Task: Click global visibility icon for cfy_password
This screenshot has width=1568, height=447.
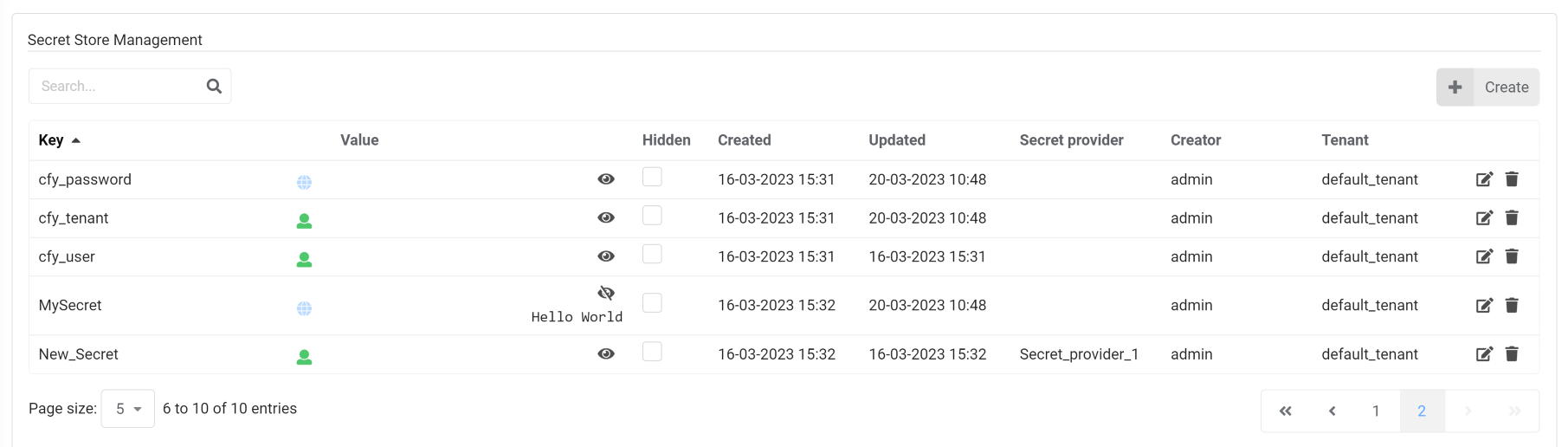Action: pos(304,182)
